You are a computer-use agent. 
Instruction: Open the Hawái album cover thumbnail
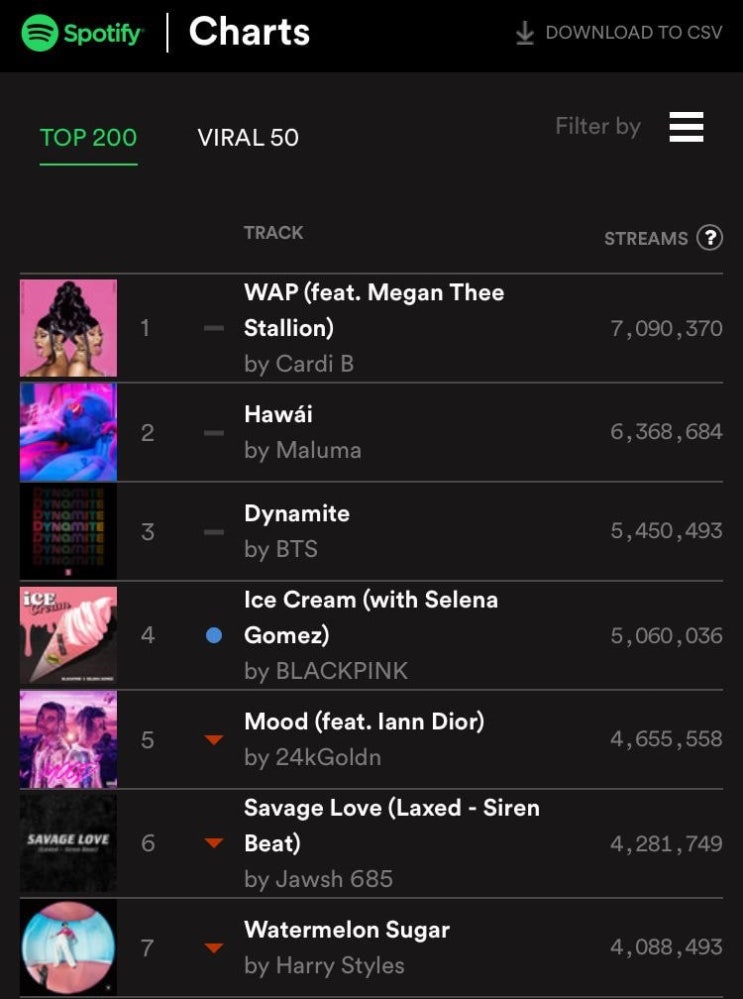pos(68,432)
